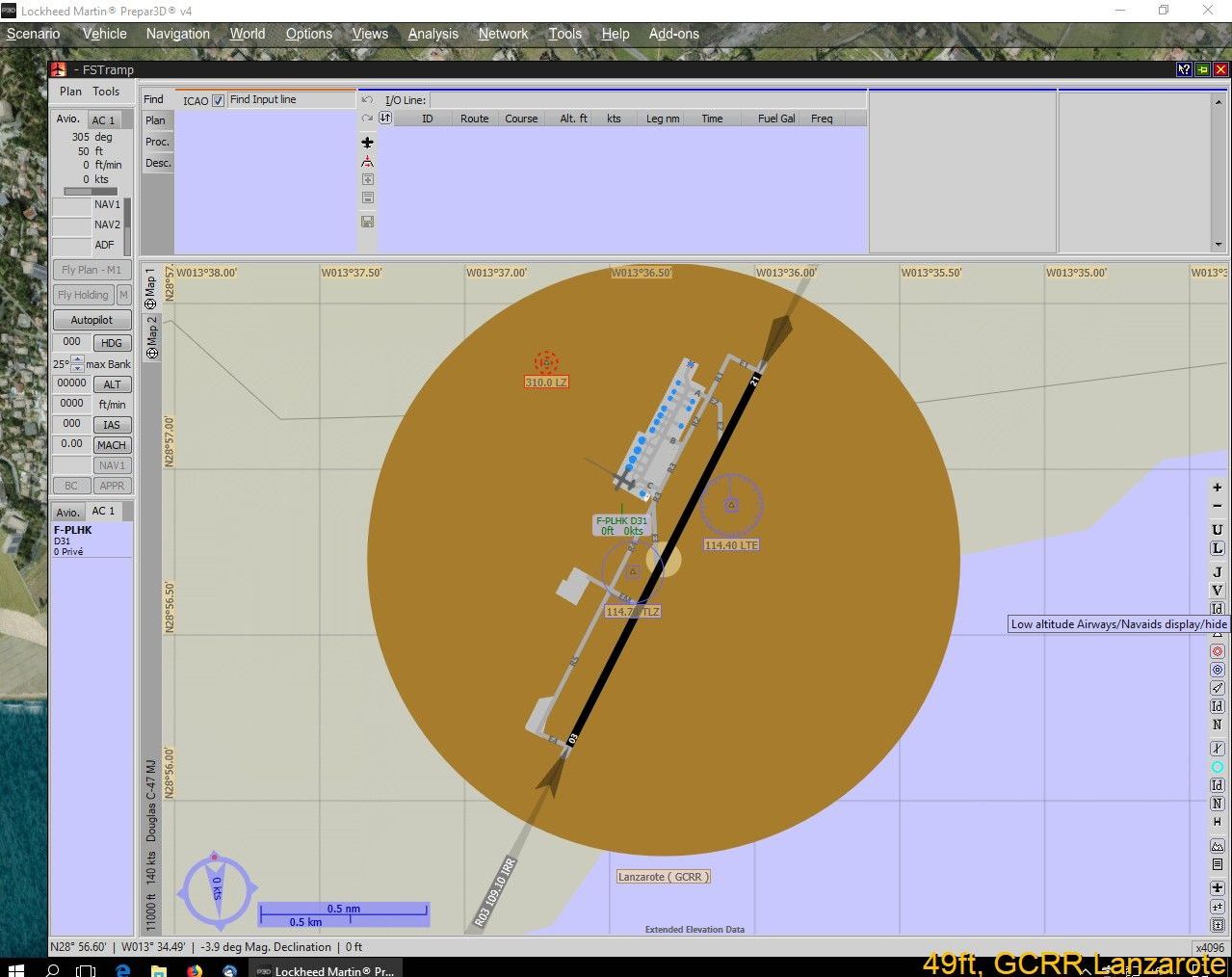Click the terrain elevation mountain icon
This screenshot has height=977, width=1232.
(x=1218, y=846)
